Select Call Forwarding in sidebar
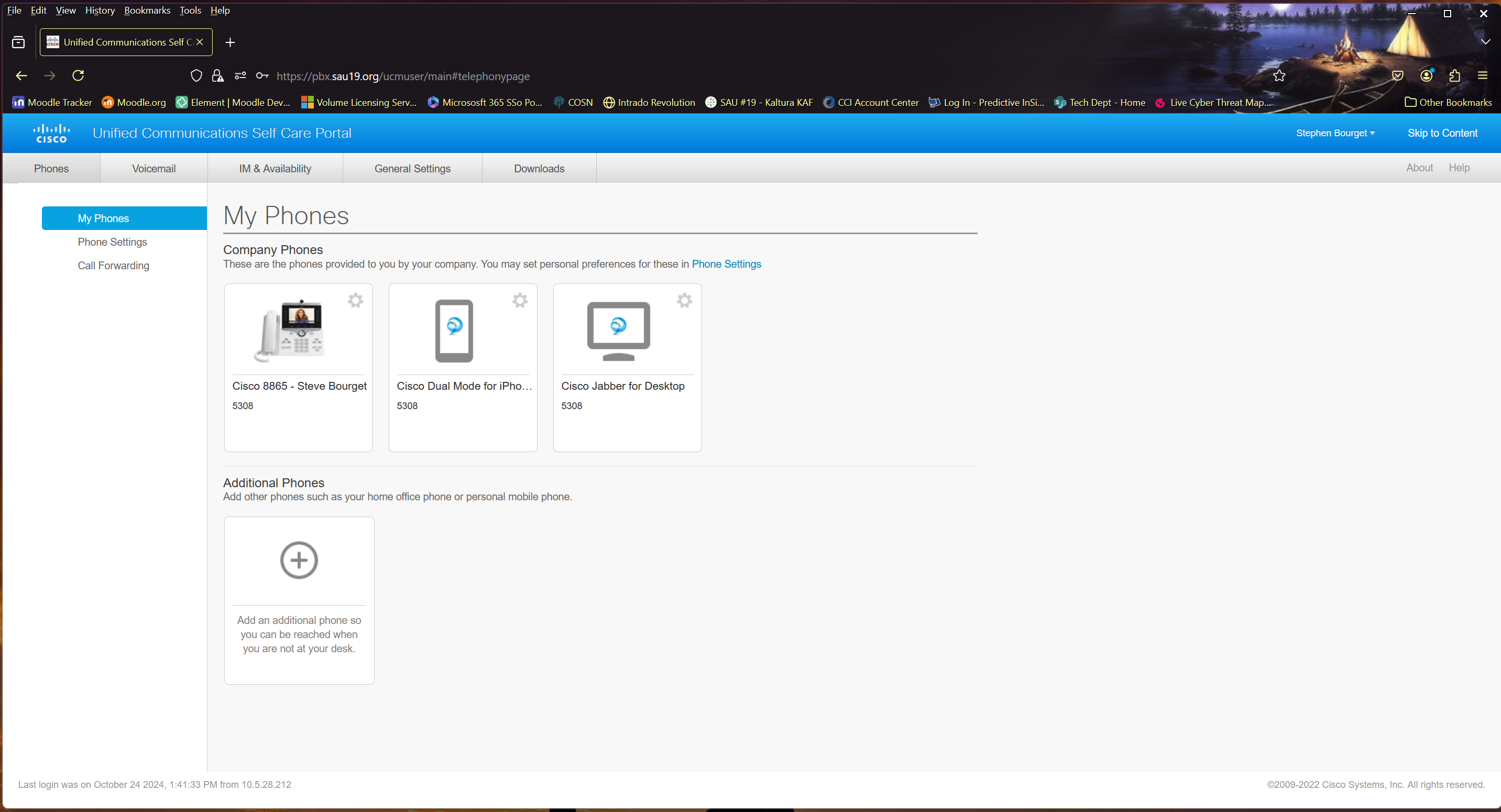1501x812 pixels. [x=114, y=266]
